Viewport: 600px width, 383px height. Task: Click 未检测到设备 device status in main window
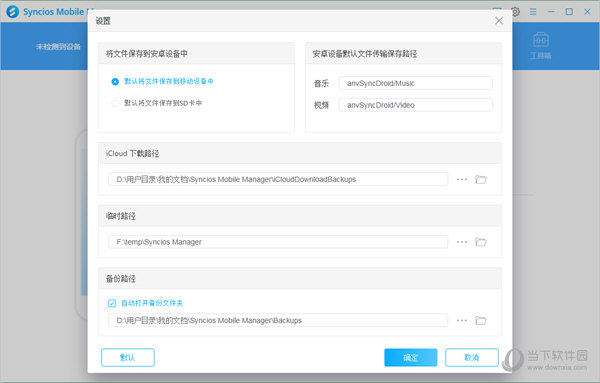click(x=58, y=47)
